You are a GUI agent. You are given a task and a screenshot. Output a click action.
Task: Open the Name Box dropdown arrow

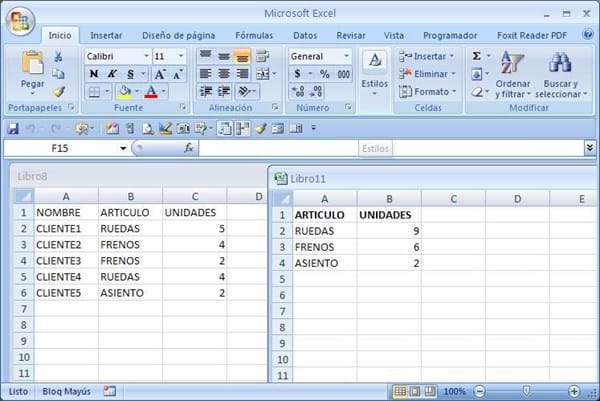[123, 148]
